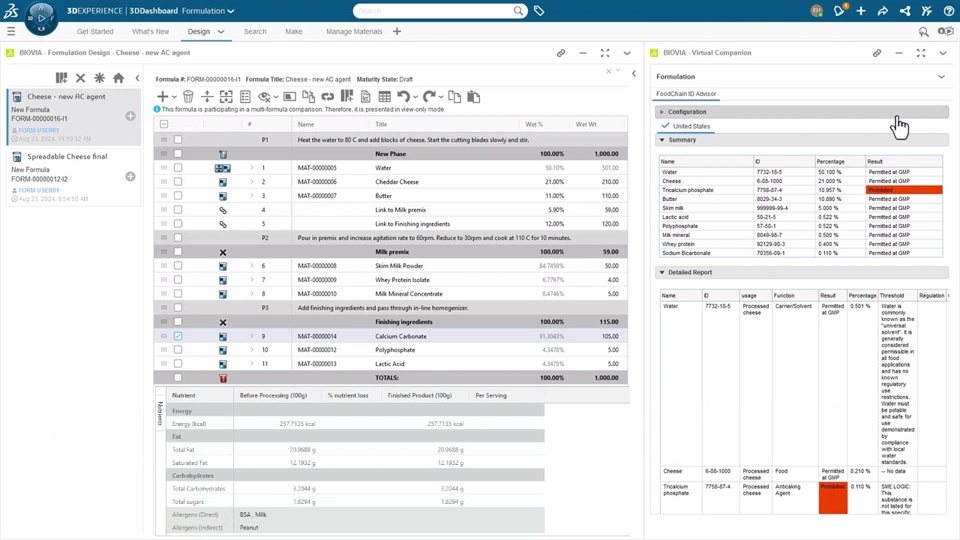The height and width of the screenshot is (540, 960).
Task: Click the home icon in formula list panel
Action: (119, 78)
